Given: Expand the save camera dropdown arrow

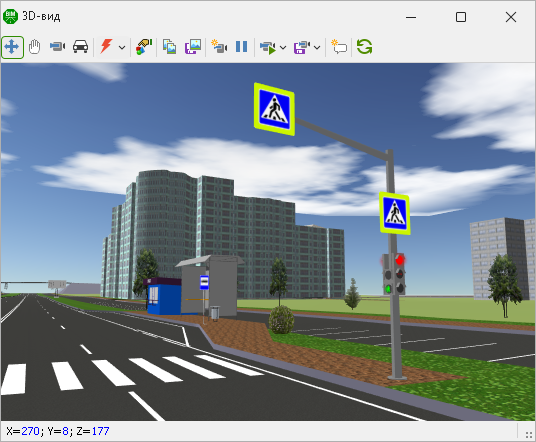Looking at the screenshot, I should click(x=317, y=48).
